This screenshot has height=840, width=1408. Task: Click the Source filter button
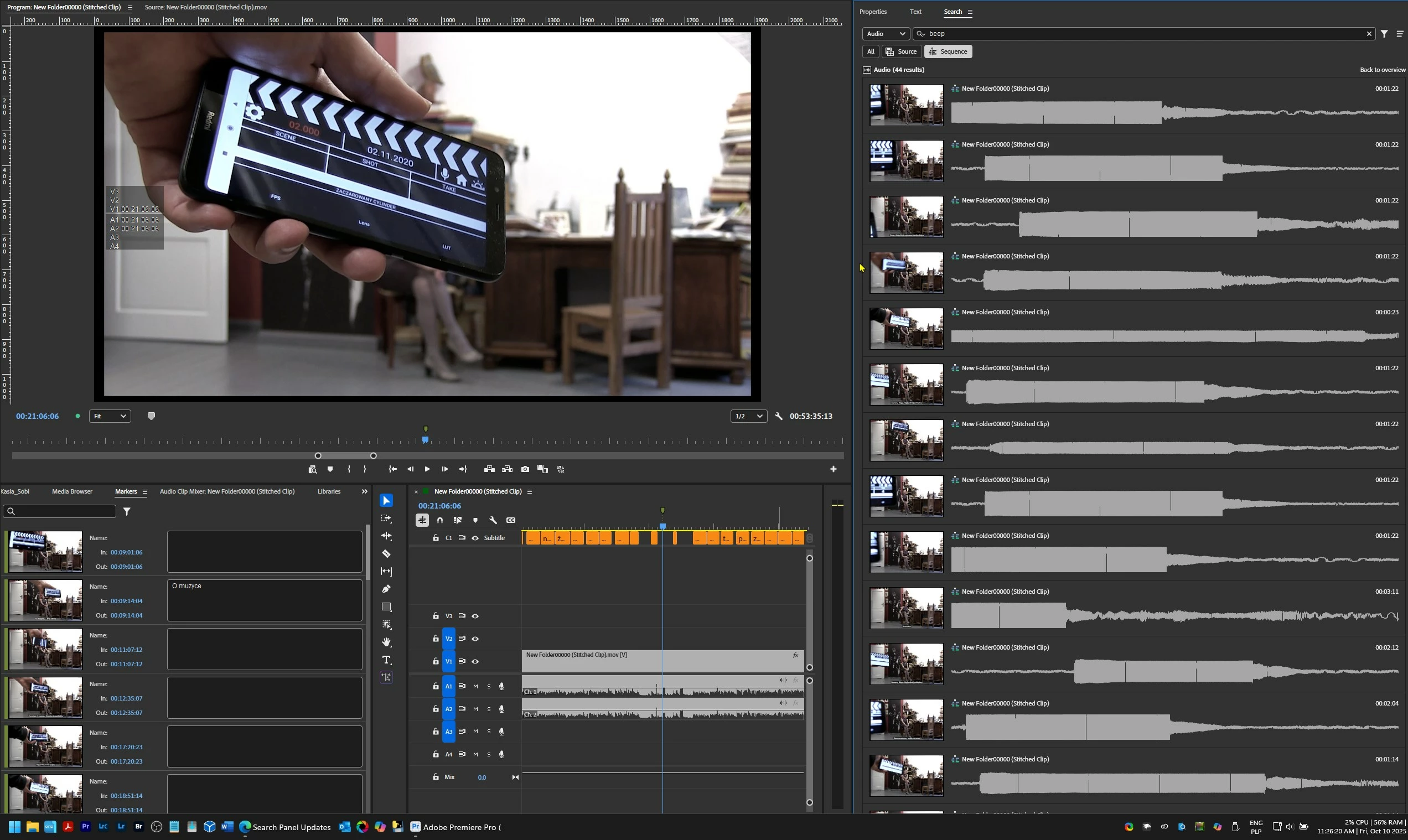901,51
